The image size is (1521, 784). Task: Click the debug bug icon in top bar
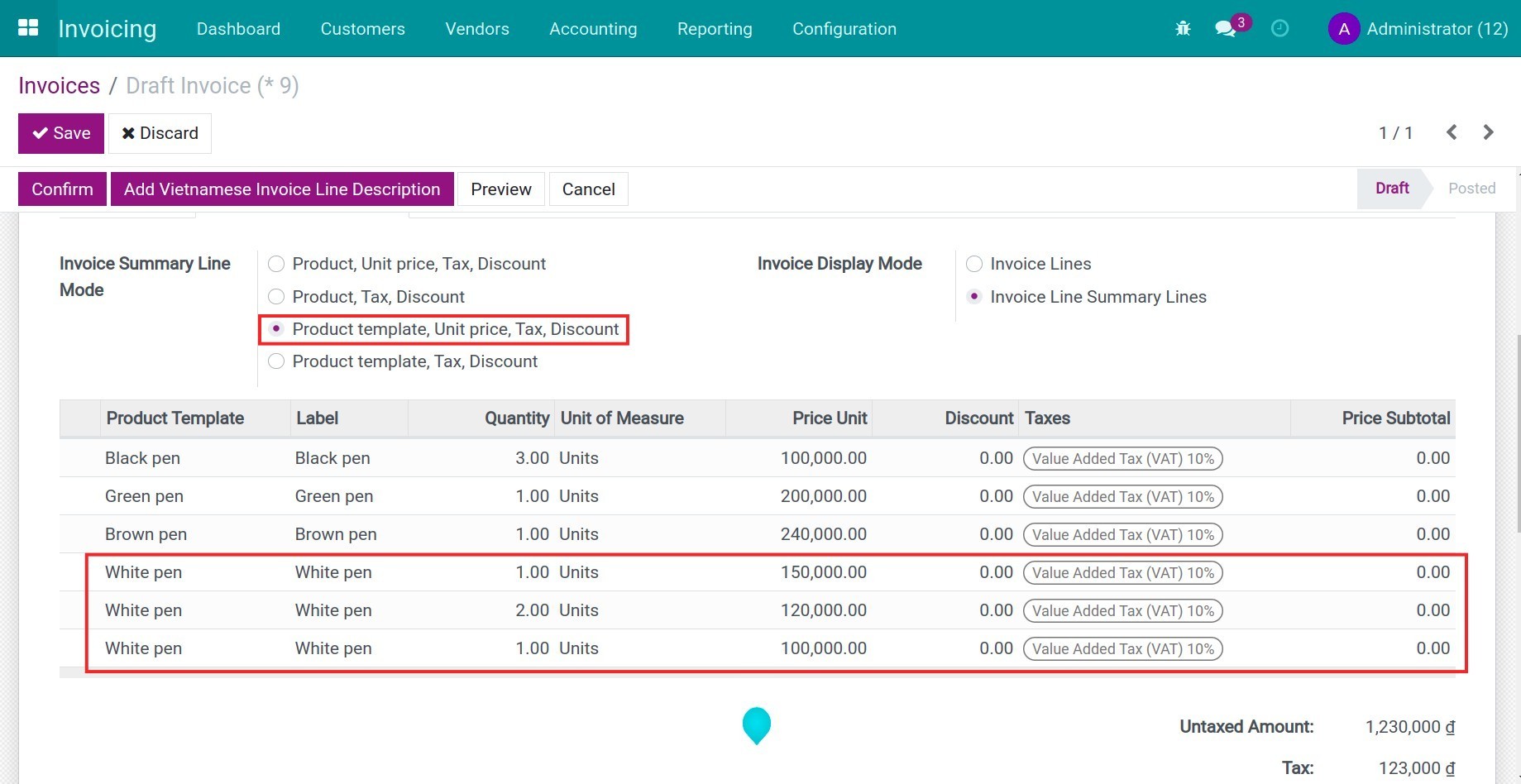pos(1183,27)
